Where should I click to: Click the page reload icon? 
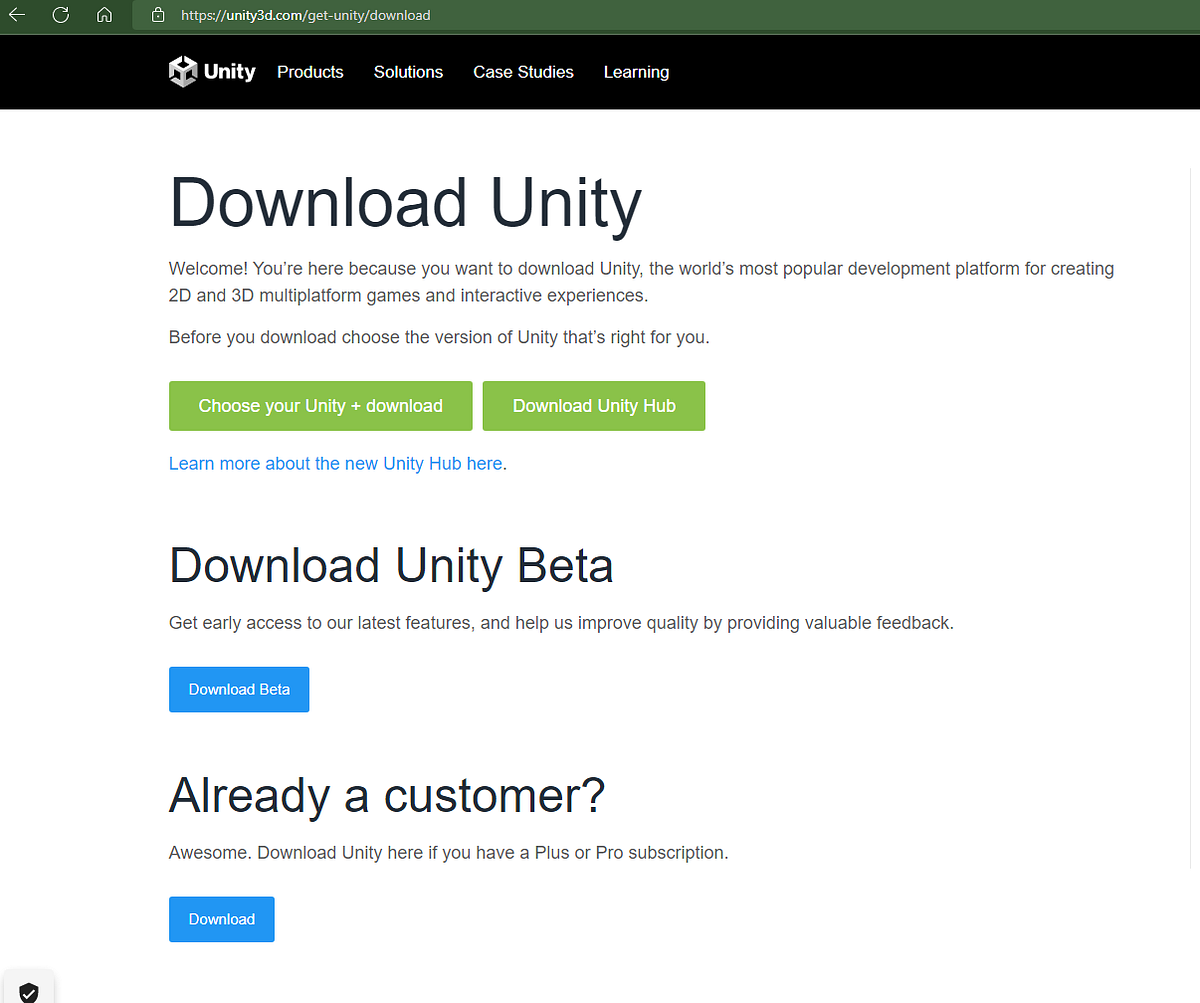coord(60,15)
